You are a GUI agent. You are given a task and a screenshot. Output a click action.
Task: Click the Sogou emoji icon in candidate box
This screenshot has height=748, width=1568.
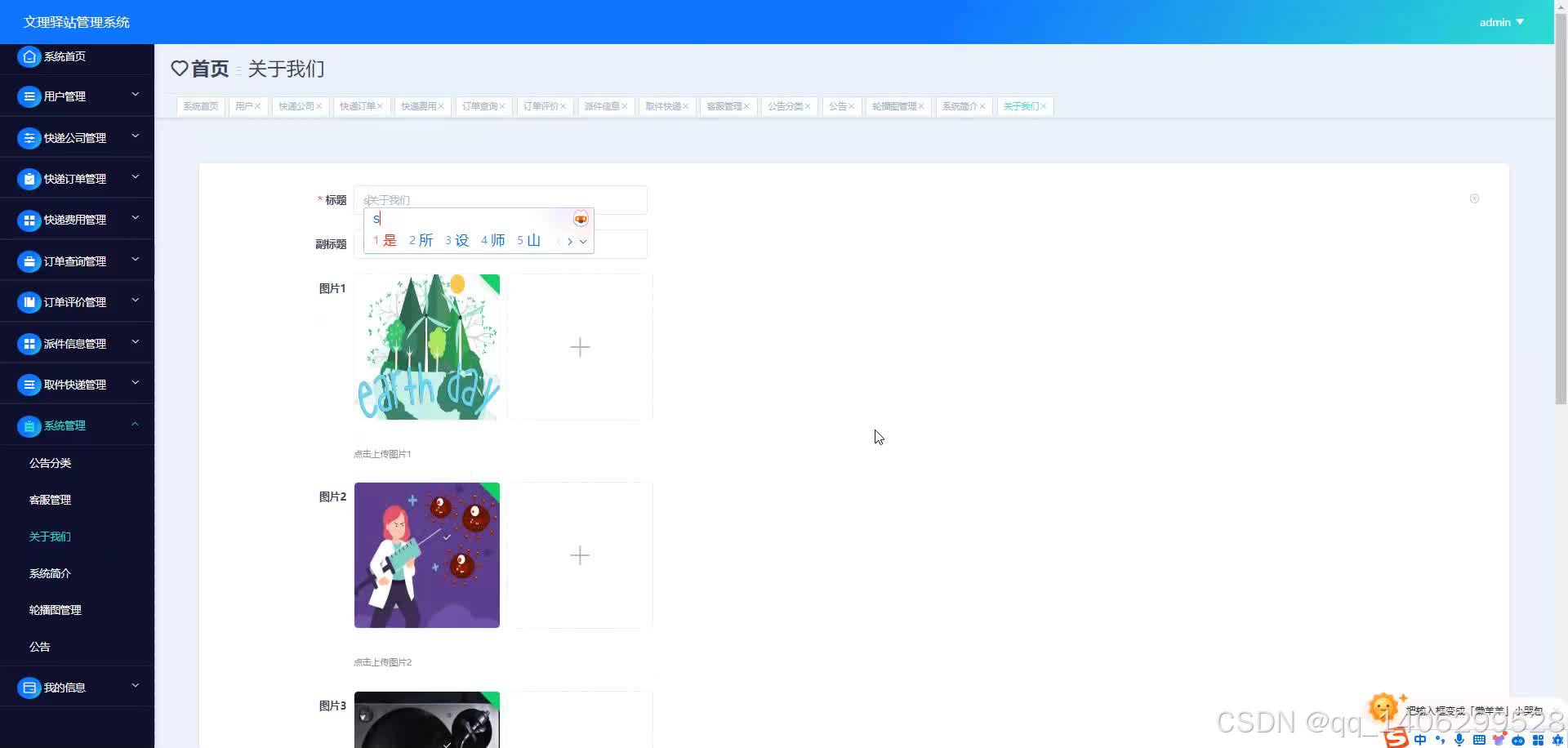click(581, 219)
